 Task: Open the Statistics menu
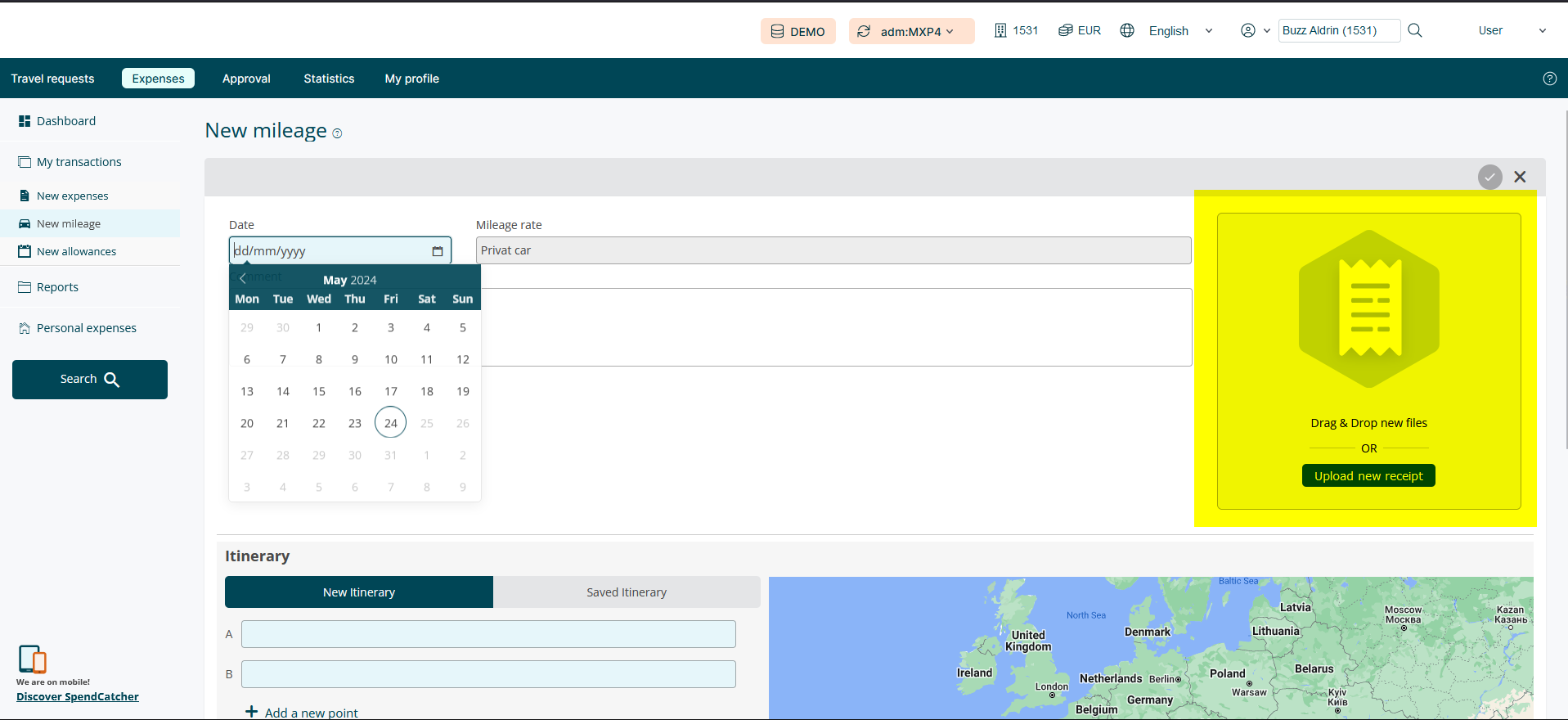[329, 79]
